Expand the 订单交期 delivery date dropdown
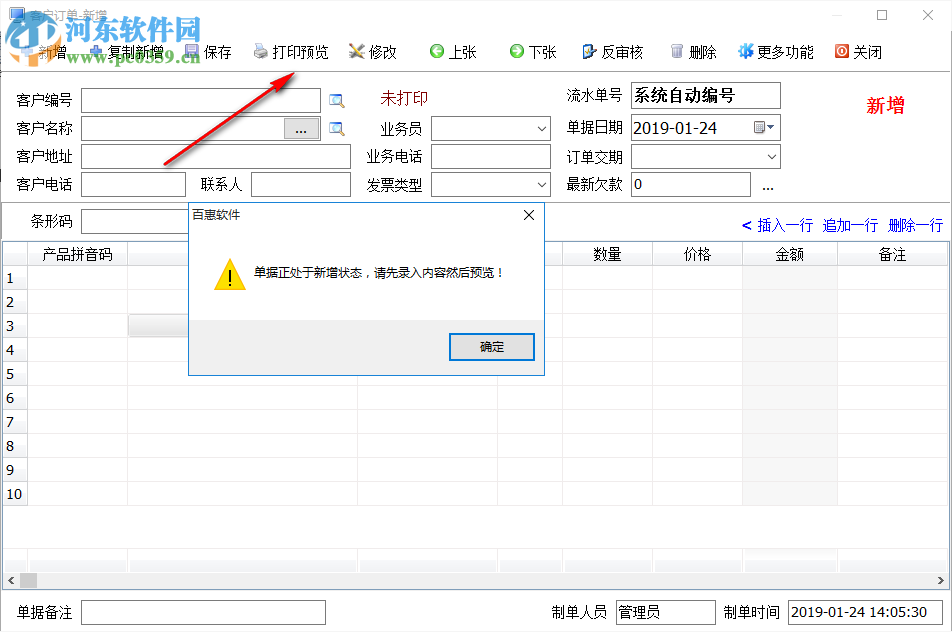Image resolution: width=952 pixels, height=632 pixels. 773,156
